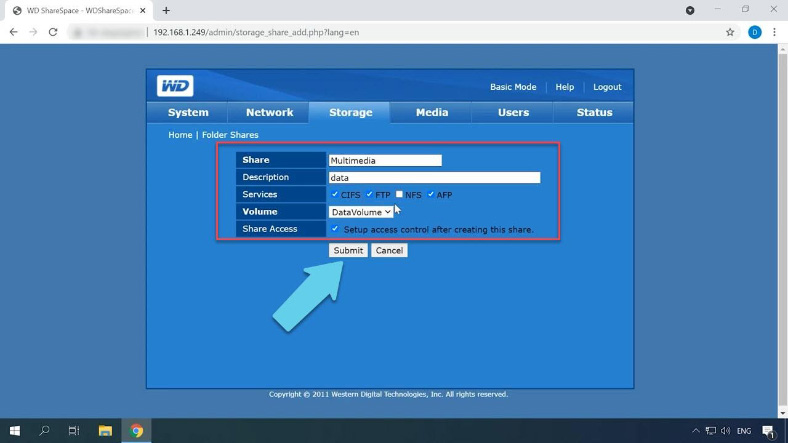
Task: Go to the Users tab
Action: pyautogui.click(x=513, y=113)
